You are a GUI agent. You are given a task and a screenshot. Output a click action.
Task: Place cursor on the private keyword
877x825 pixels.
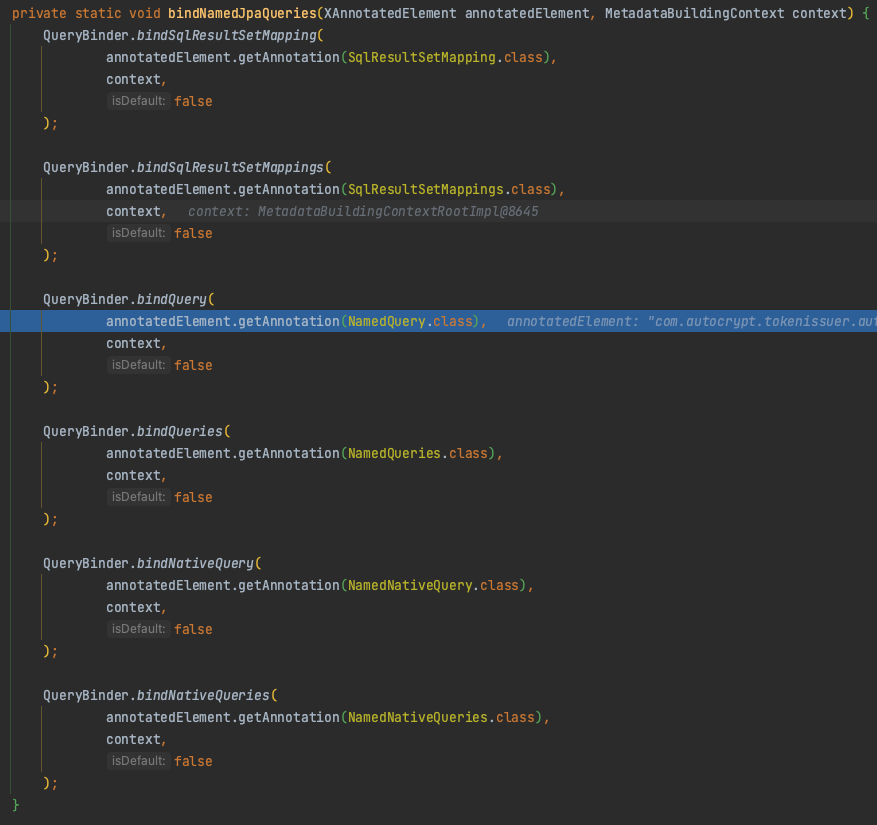[x=39, y=13]
